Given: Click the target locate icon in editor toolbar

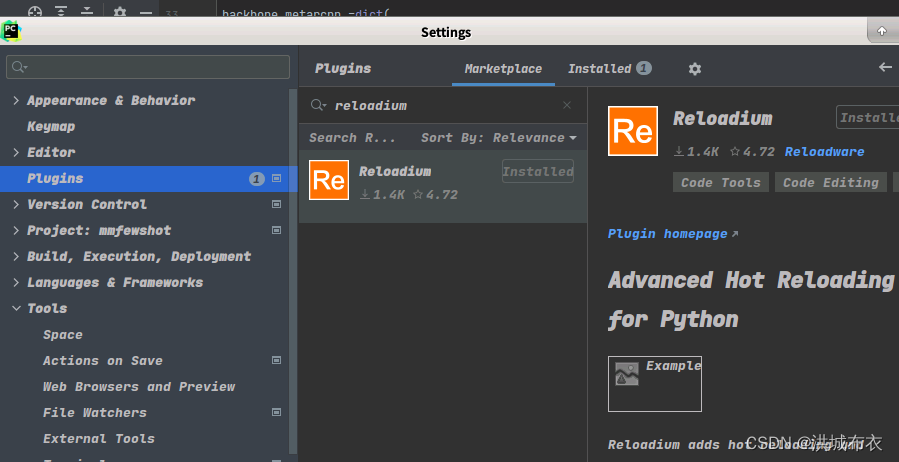Looking at the screenshot, I should [35, 11].
